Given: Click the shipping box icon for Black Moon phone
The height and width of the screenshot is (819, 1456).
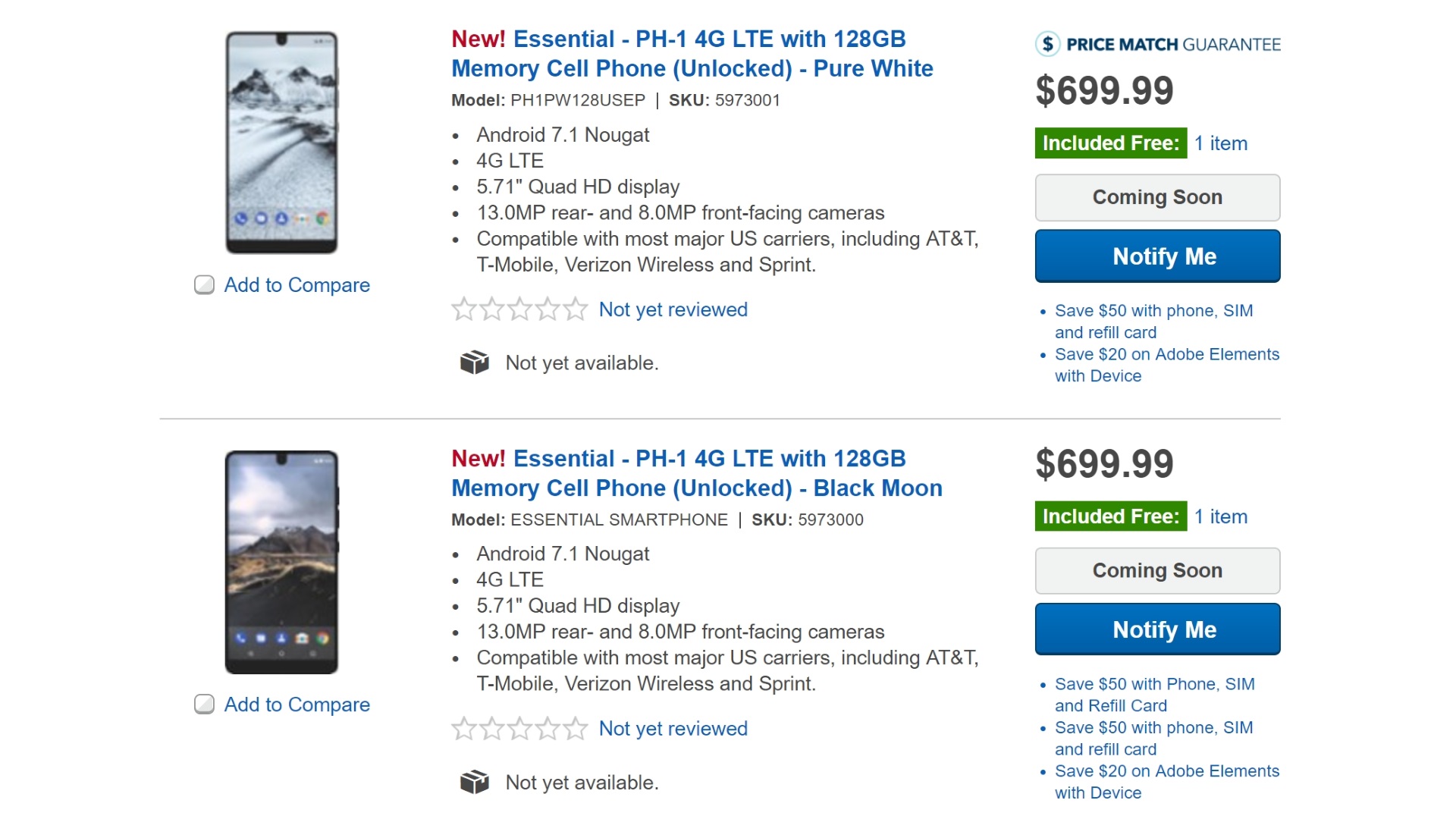Looking at the screenshot, I should click(475, 781).
